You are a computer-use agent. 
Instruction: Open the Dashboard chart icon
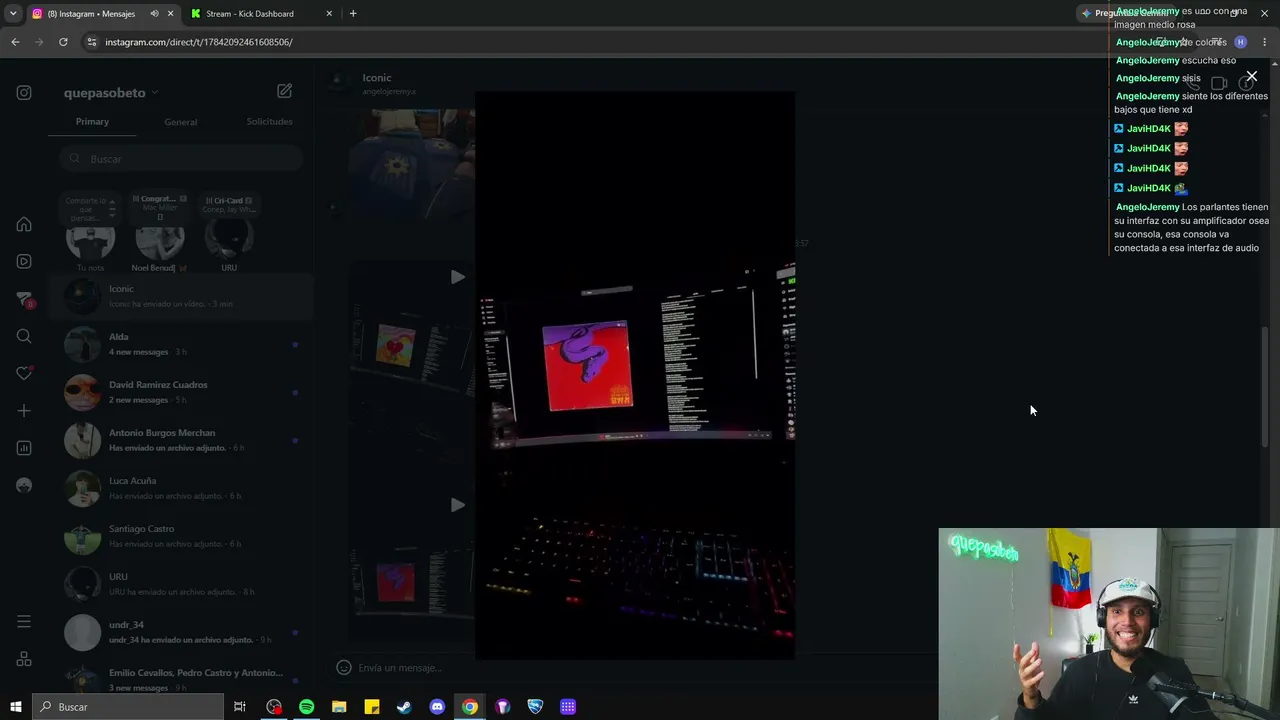[x=24, y=448]
